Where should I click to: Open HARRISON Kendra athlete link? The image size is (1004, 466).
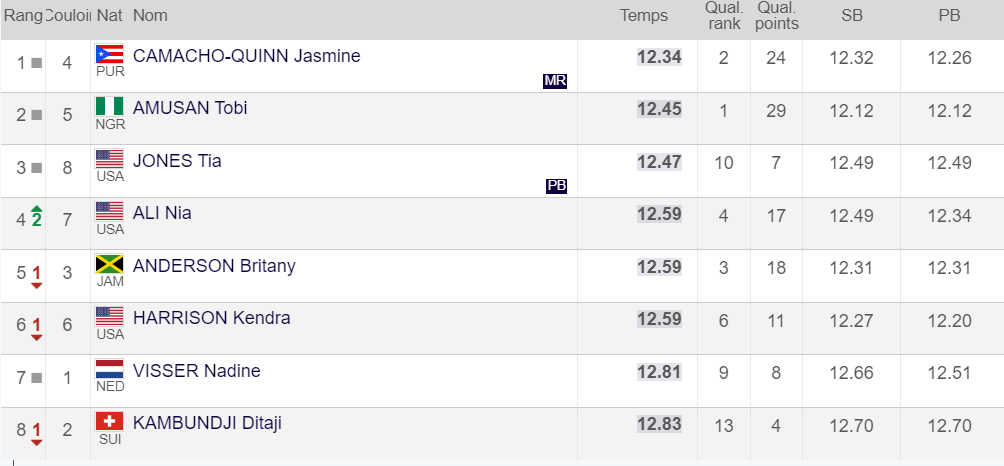pos(211,318)
